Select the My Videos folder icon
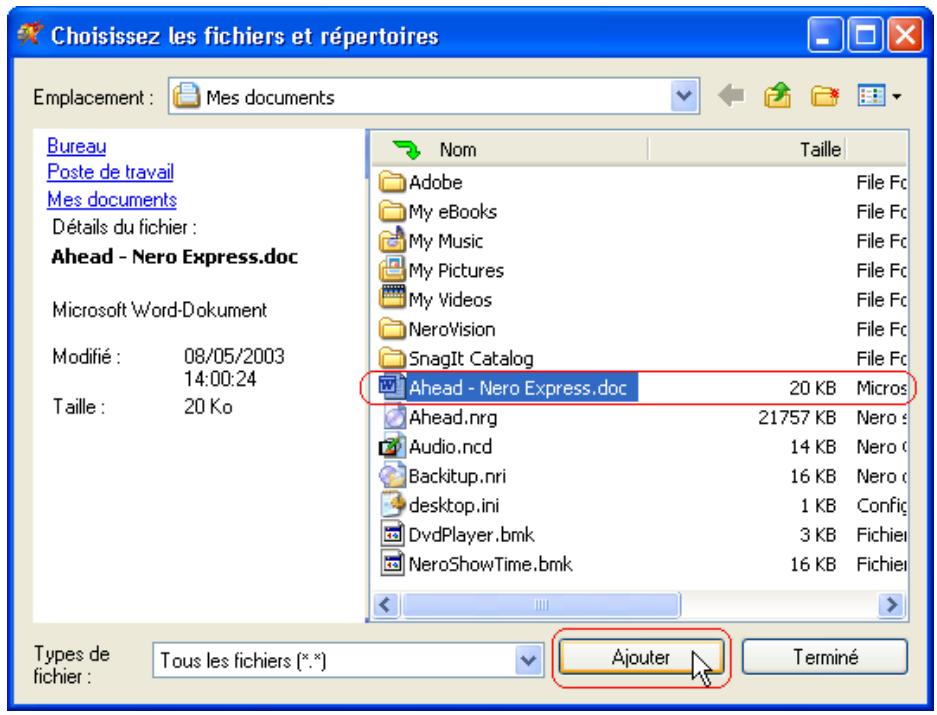This screenshot has width=937, height=715. click(x=392, y=298)
